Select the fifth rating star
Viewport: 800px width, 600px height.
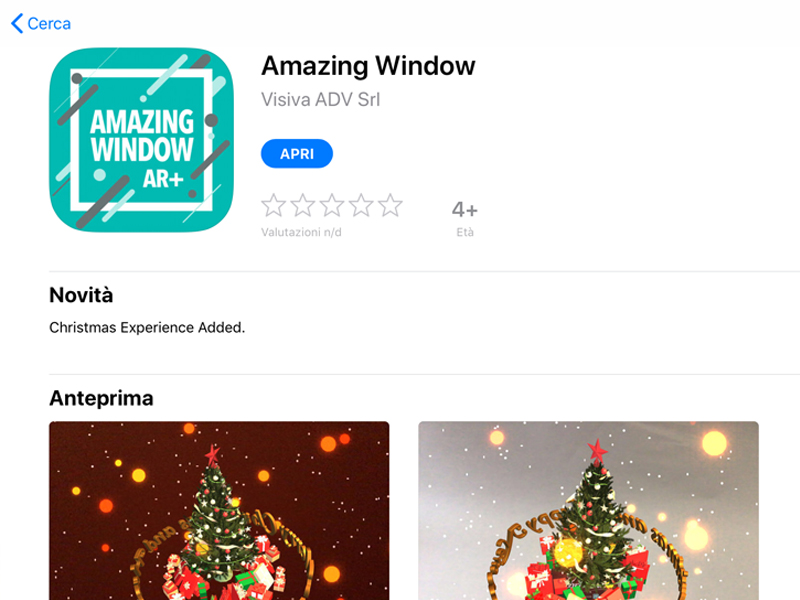390,205
